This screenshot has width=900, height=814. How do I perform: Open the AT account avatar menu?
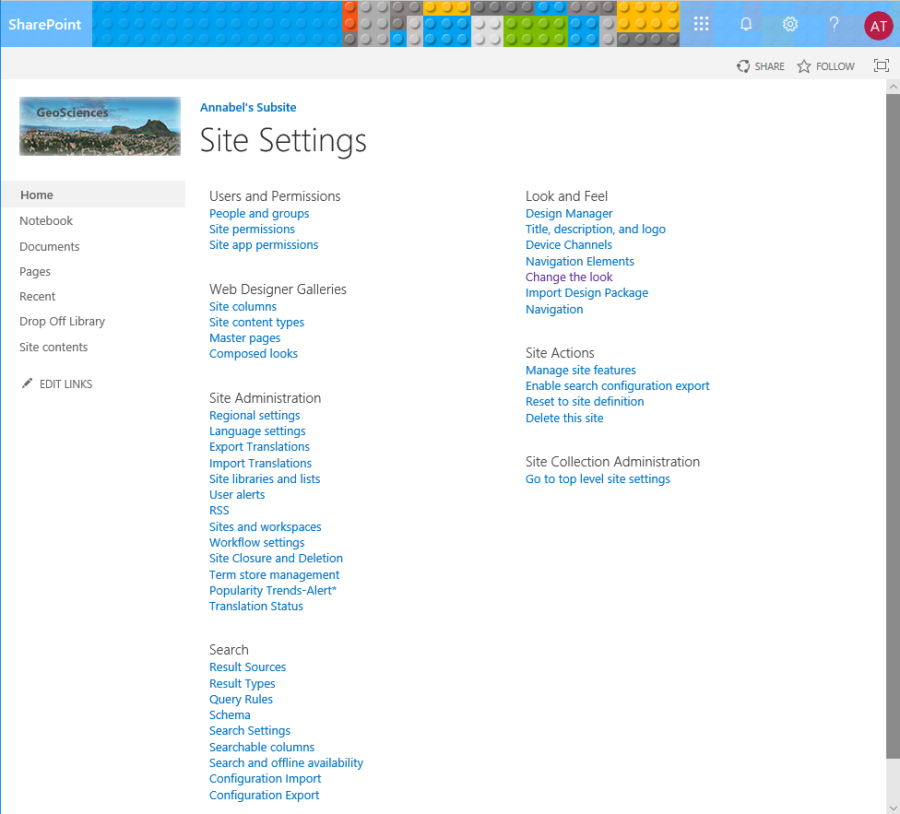point(877,24)
